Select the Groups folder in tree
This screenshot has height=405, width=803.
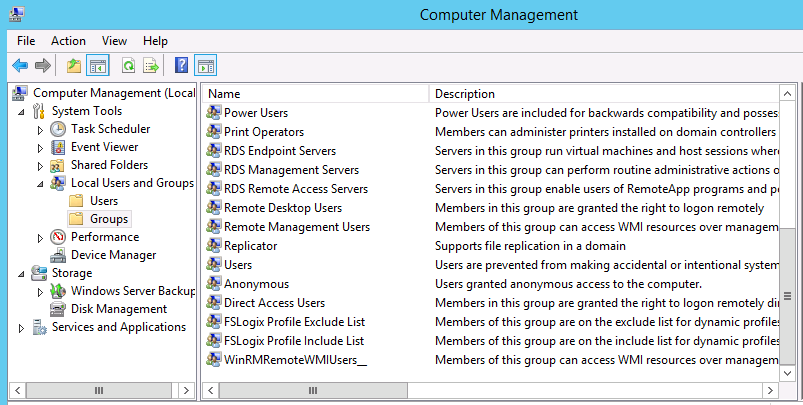click(x=99, y=219)
